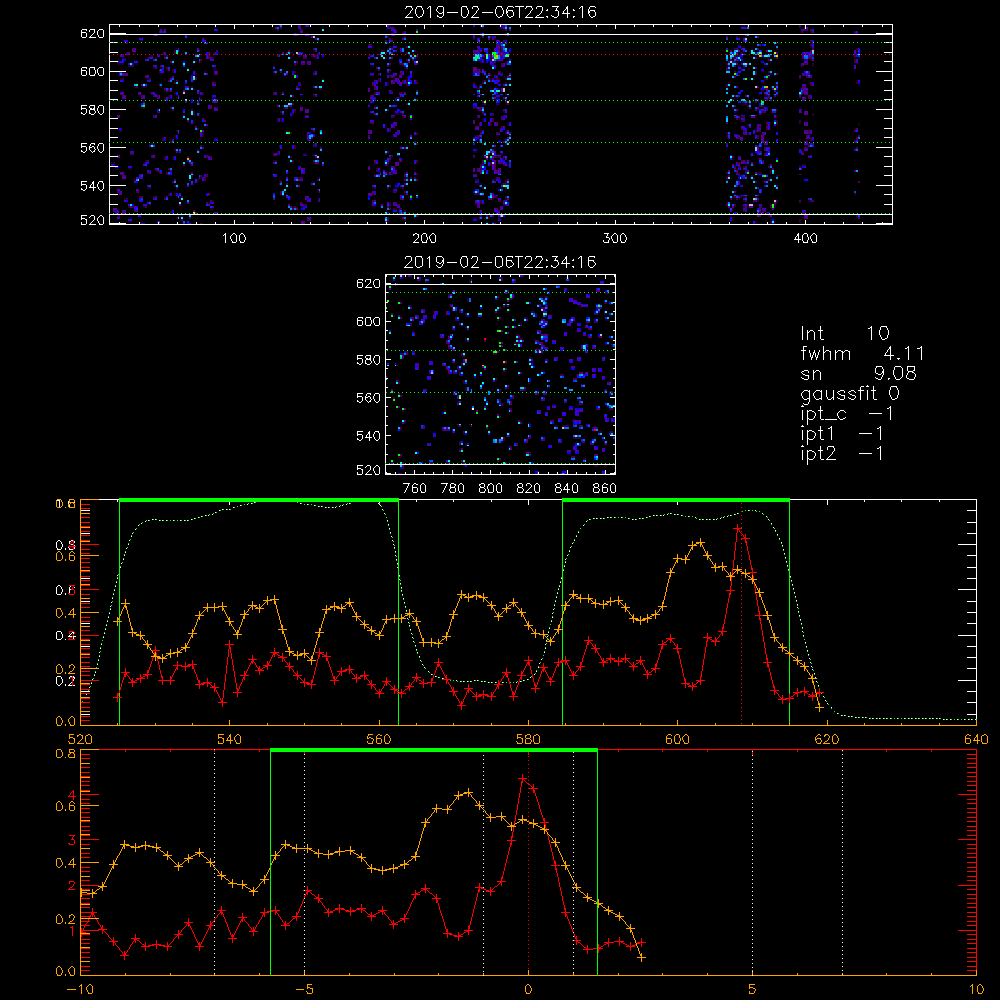The width and height of the screenshot is (1000, 1000).
Task: Click x-axis label 820 under the small middle image
Action: pyautogui.click(x=528, y=489)
